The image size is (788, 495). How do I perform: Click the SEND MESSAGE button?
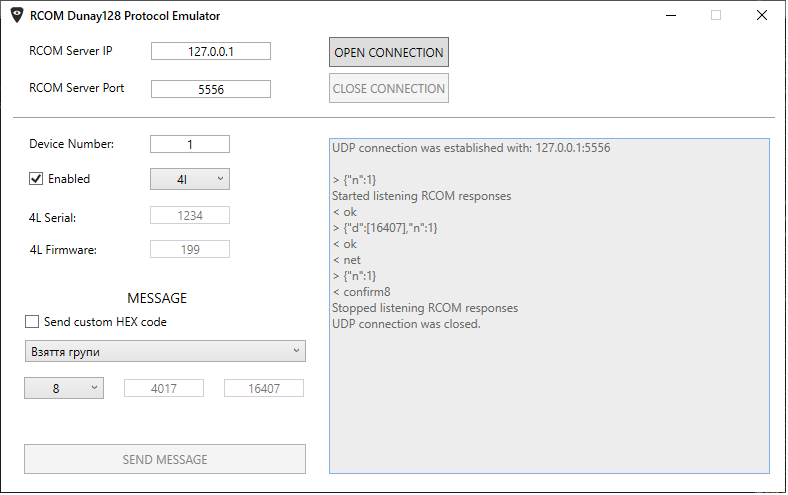[165, 459]
